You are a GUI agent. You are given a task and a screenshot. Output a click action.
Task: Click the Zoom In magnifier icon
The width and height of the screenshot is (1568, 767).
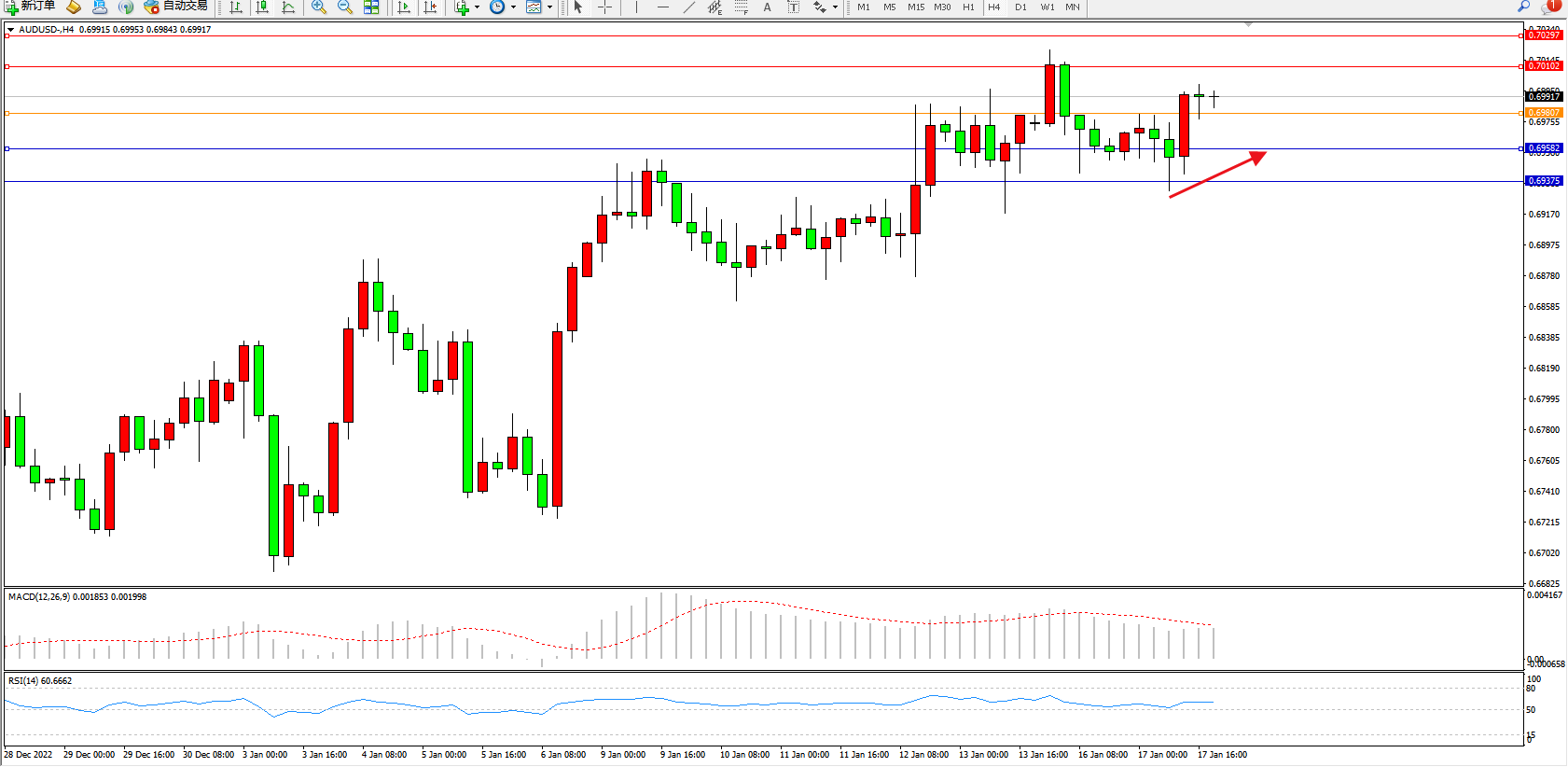tap(319, 7)
